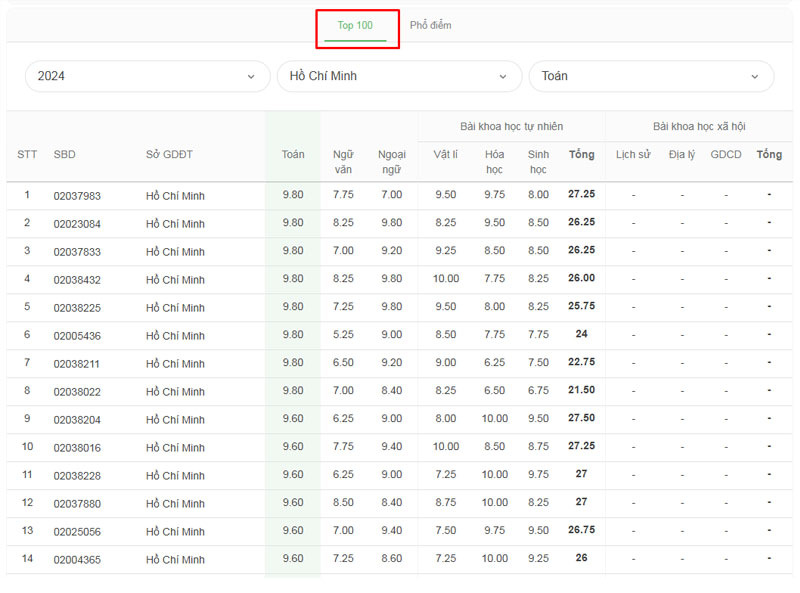
Task: Select candidate number 02038432
Action: pos(77,280)
